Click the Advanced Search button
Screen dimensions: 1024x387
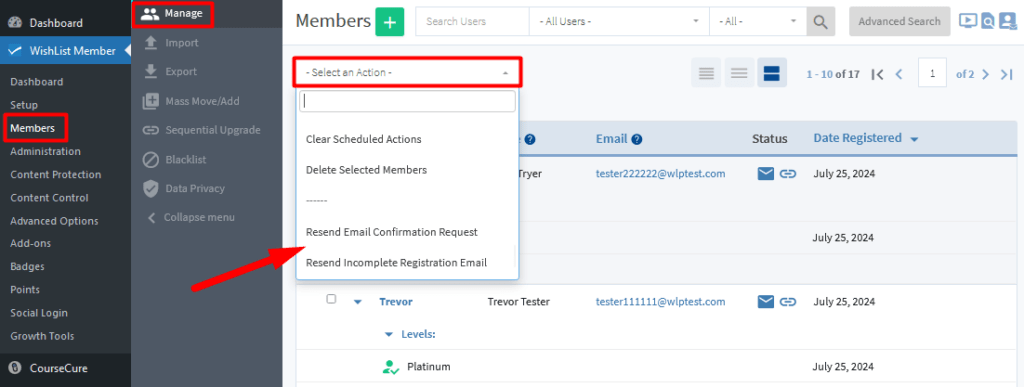[899, 22]
